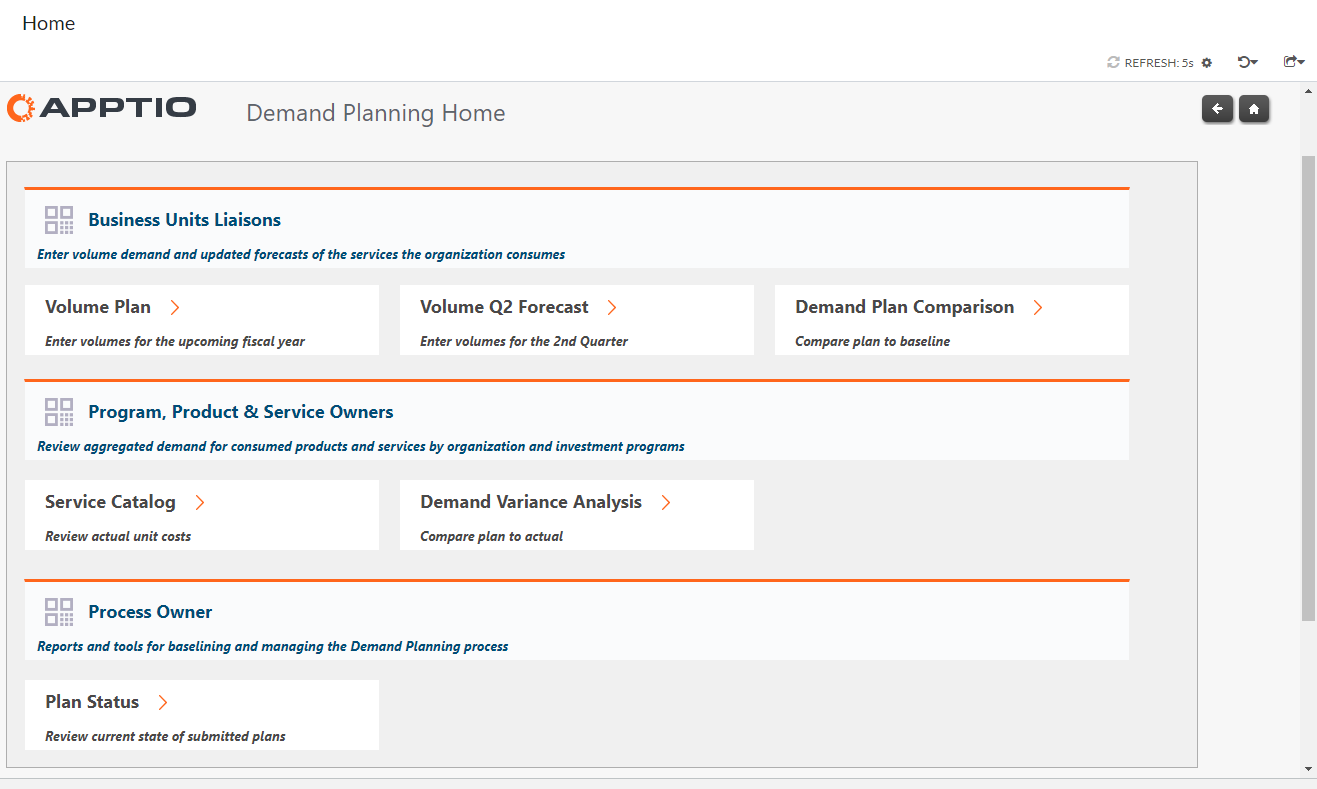This screenshot has height=789, width=1317.
Task: Click the chevron next to Volume Plan
Action: click(175, 308)
